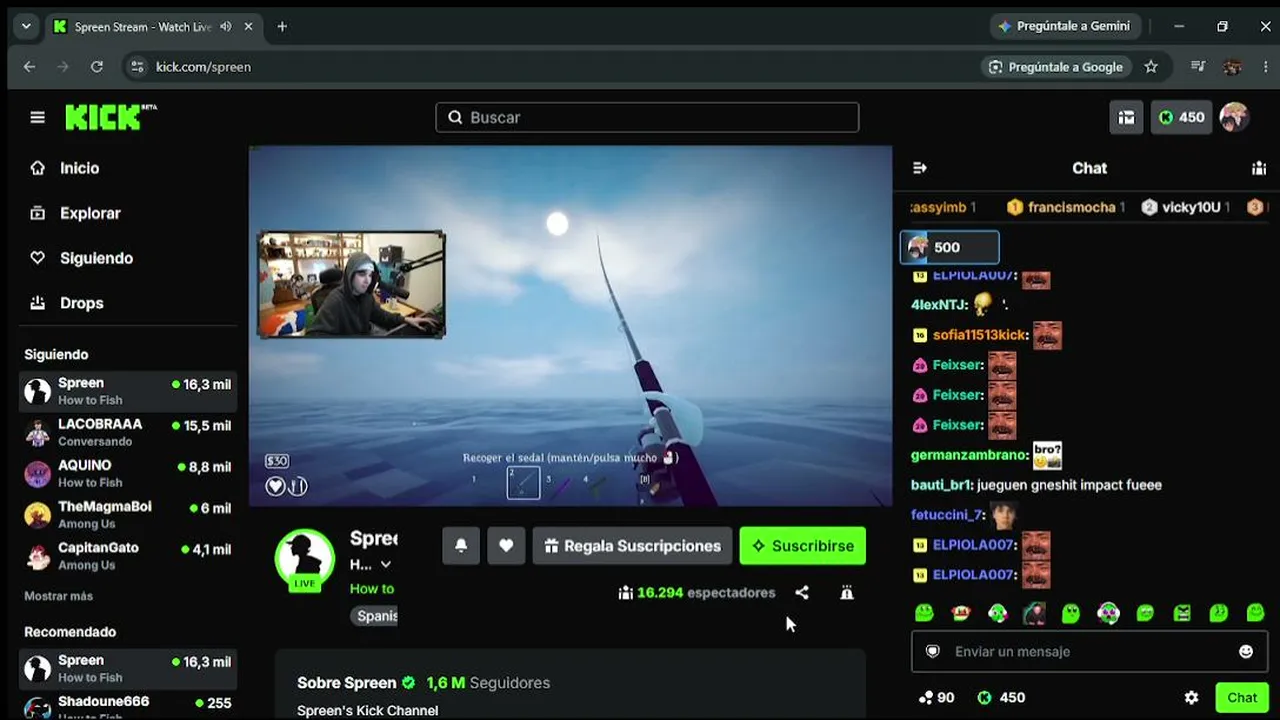
Task: Open the How to category link under the title
Action: coord(372,589)
